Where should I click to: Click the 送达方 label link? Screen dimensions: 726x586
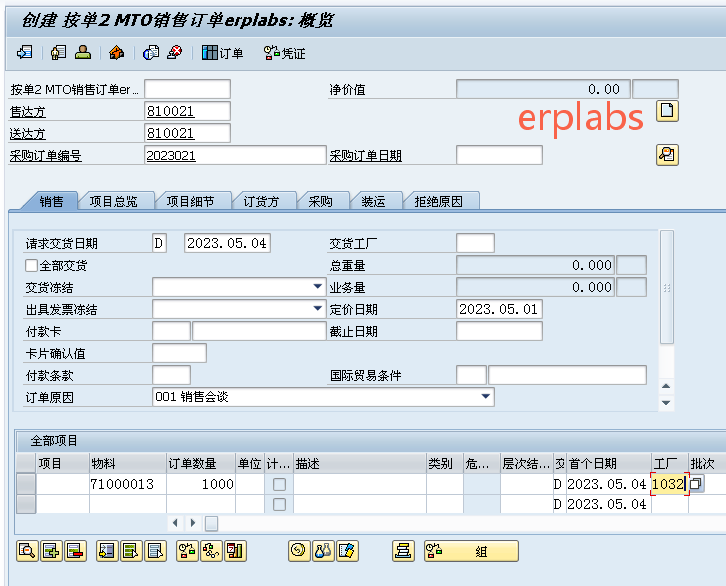(x=28, y=134)
